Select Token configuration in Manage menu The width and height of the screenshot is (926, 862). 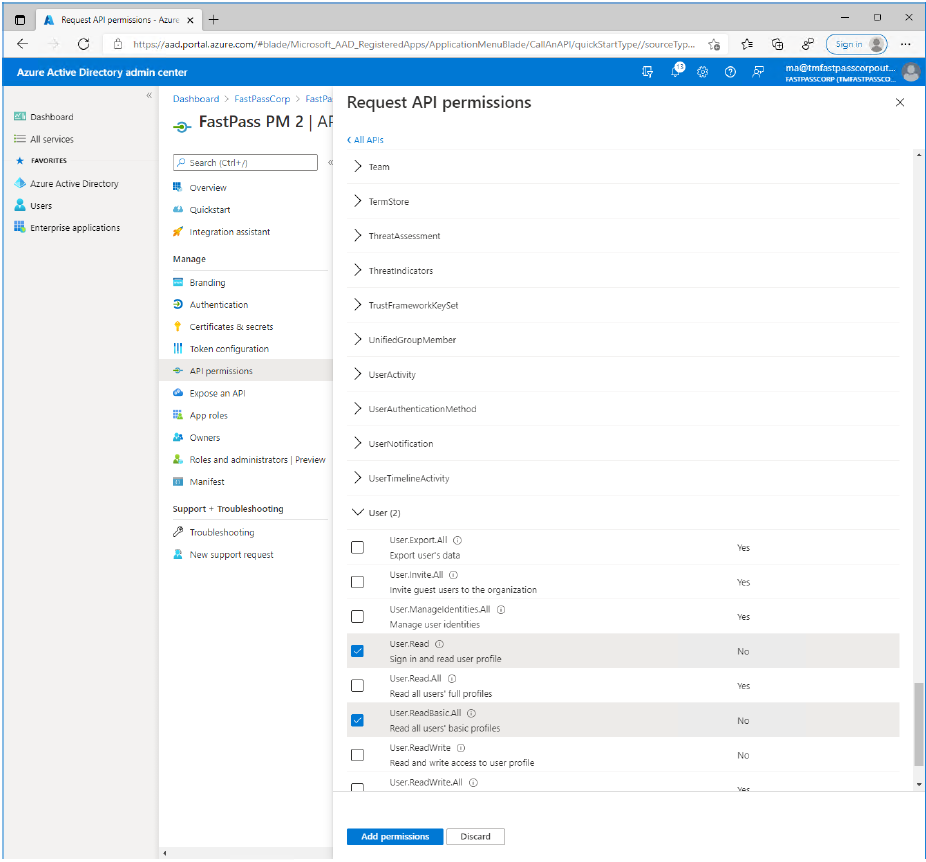click(x=229, y=349)
